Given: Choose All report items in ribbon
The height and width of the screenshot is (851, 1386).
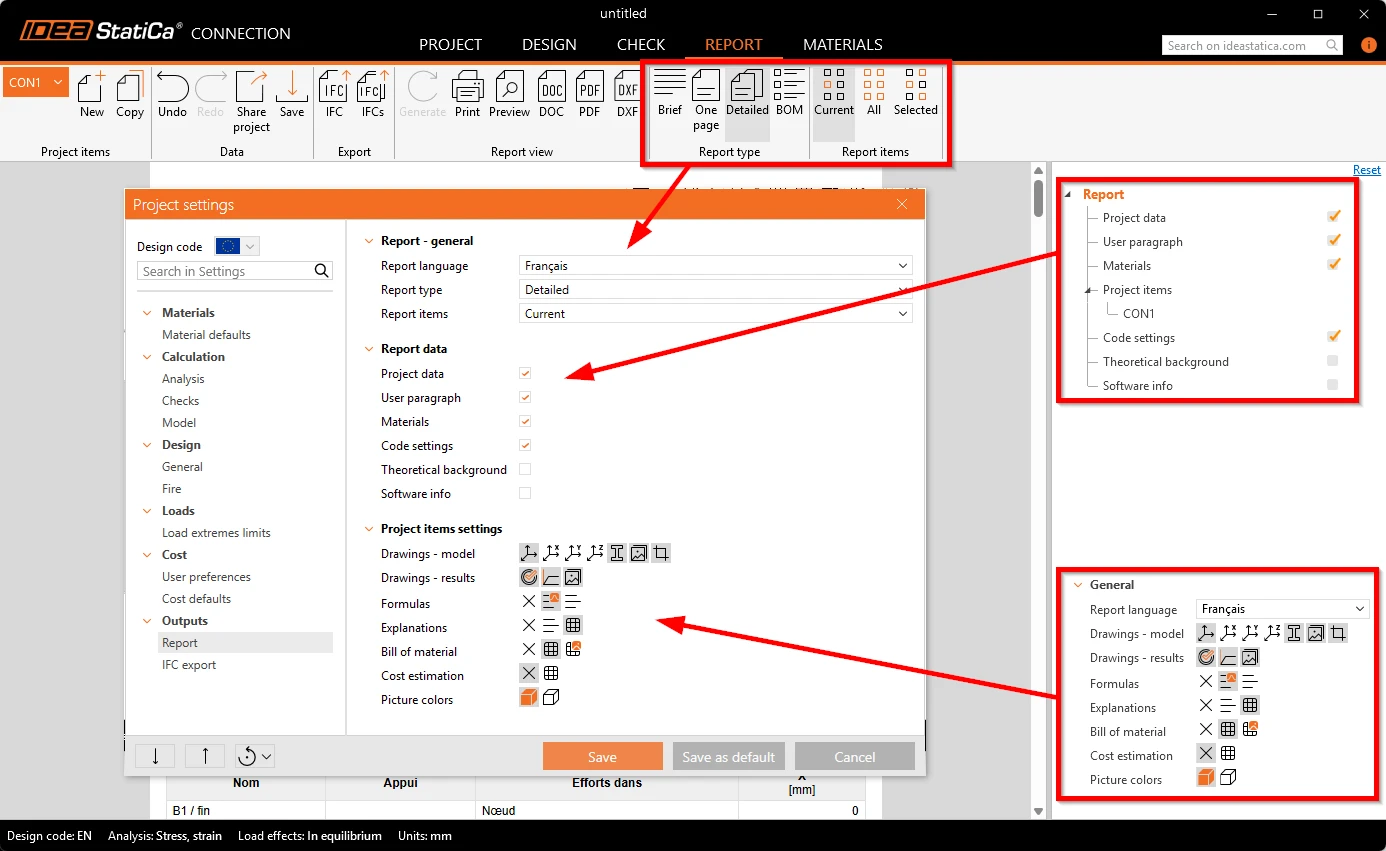Looking at the screenshot, I should (874, 94).
